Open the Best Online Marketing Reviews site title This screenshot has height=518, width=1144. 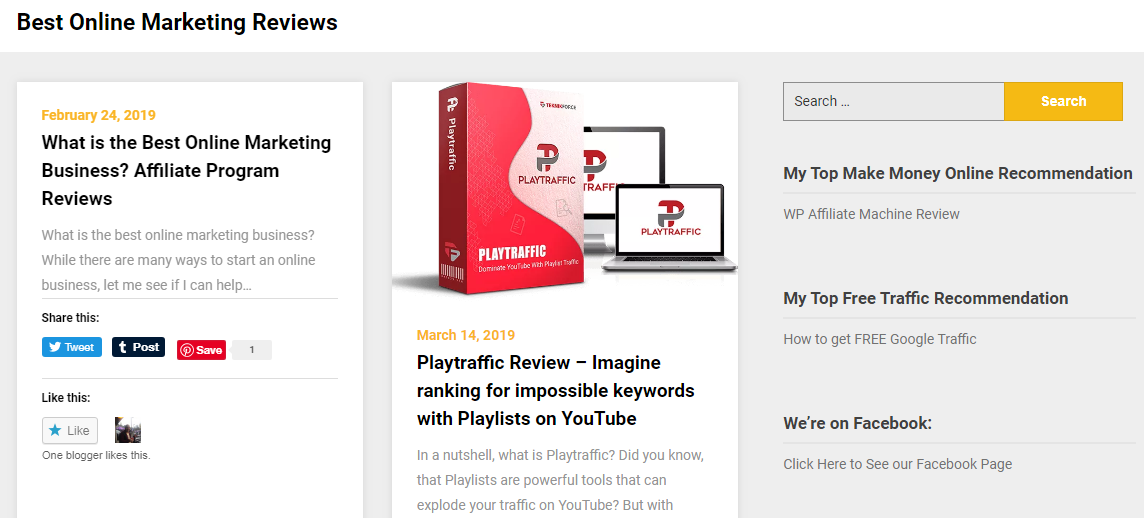[177, 22]
